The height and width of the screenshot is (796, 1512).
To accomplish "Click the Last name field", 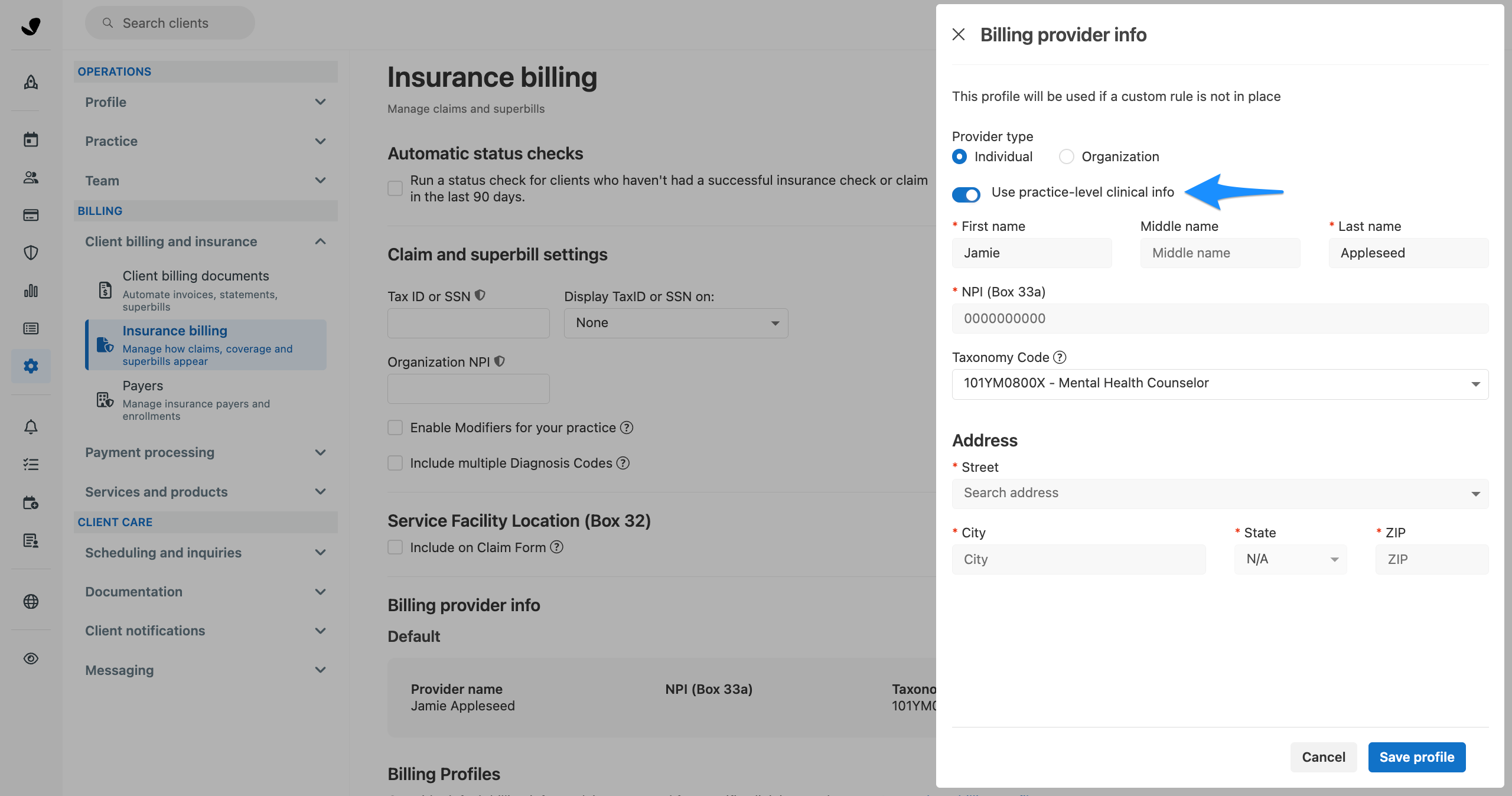I will pyautogui.click(x=1409, y=253).
